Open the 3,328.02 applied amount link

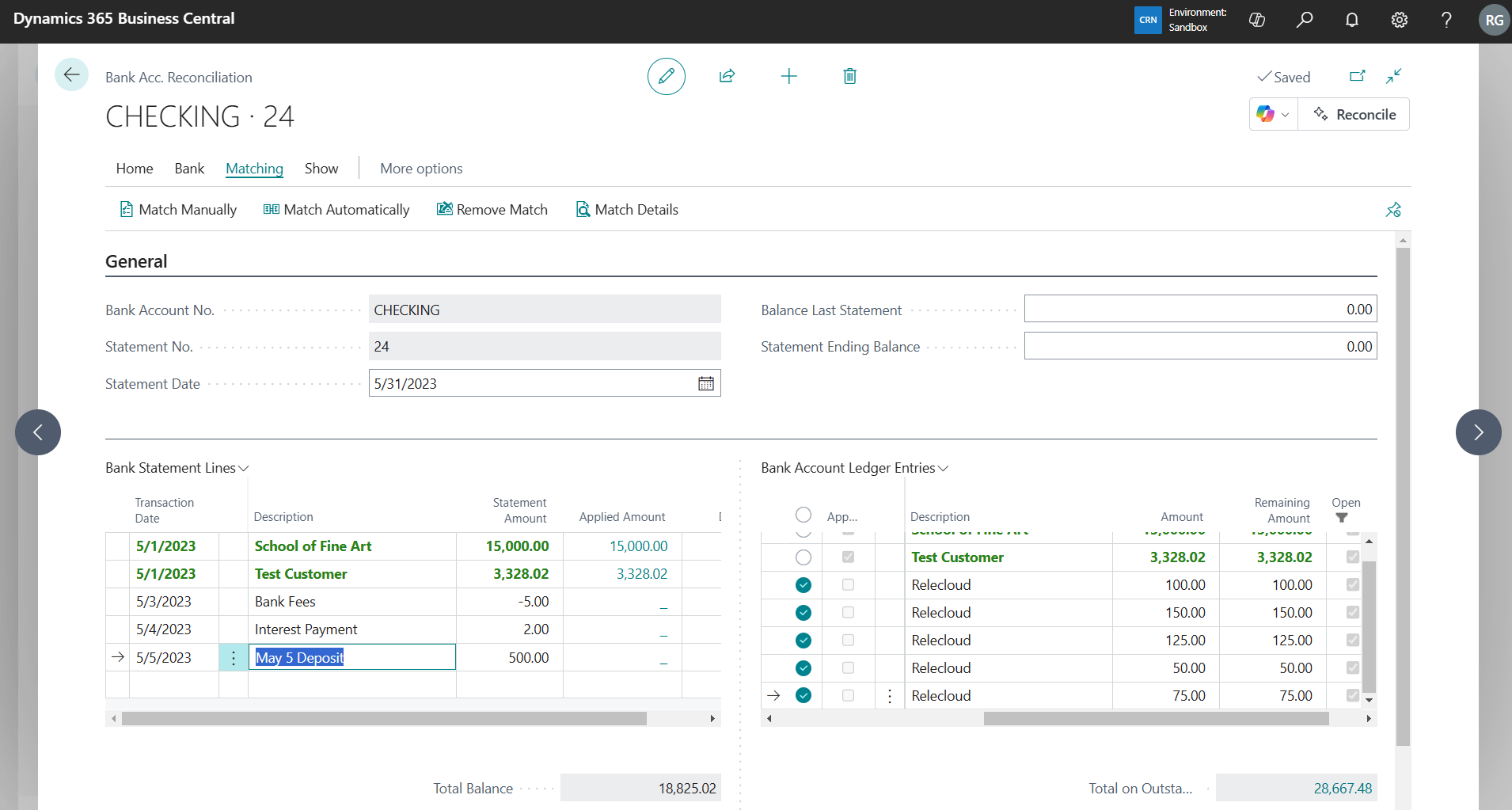click(x=642, y=574)
